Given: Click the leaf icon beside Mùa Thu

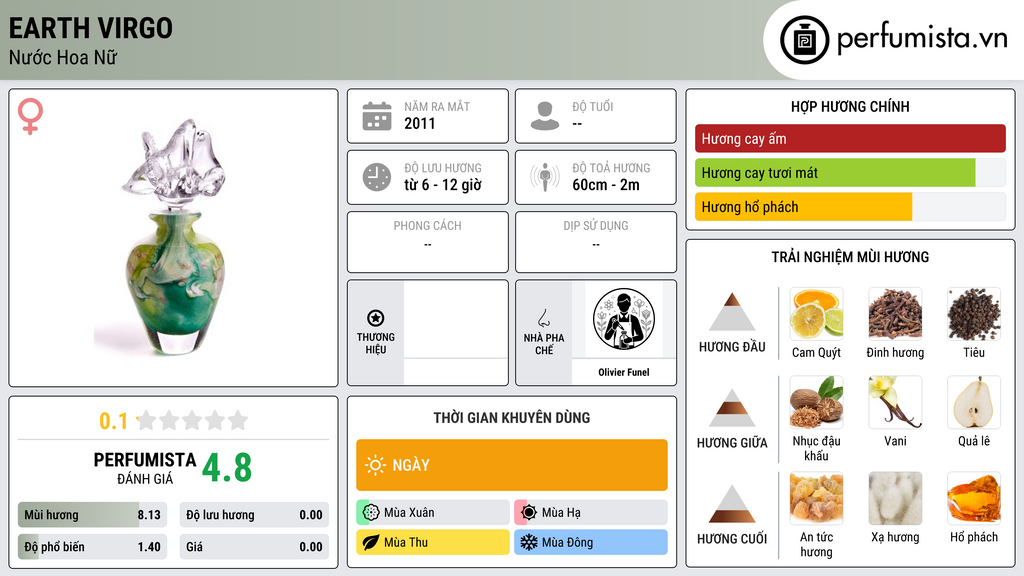Looking at the screenshot, I should (371, 542).
